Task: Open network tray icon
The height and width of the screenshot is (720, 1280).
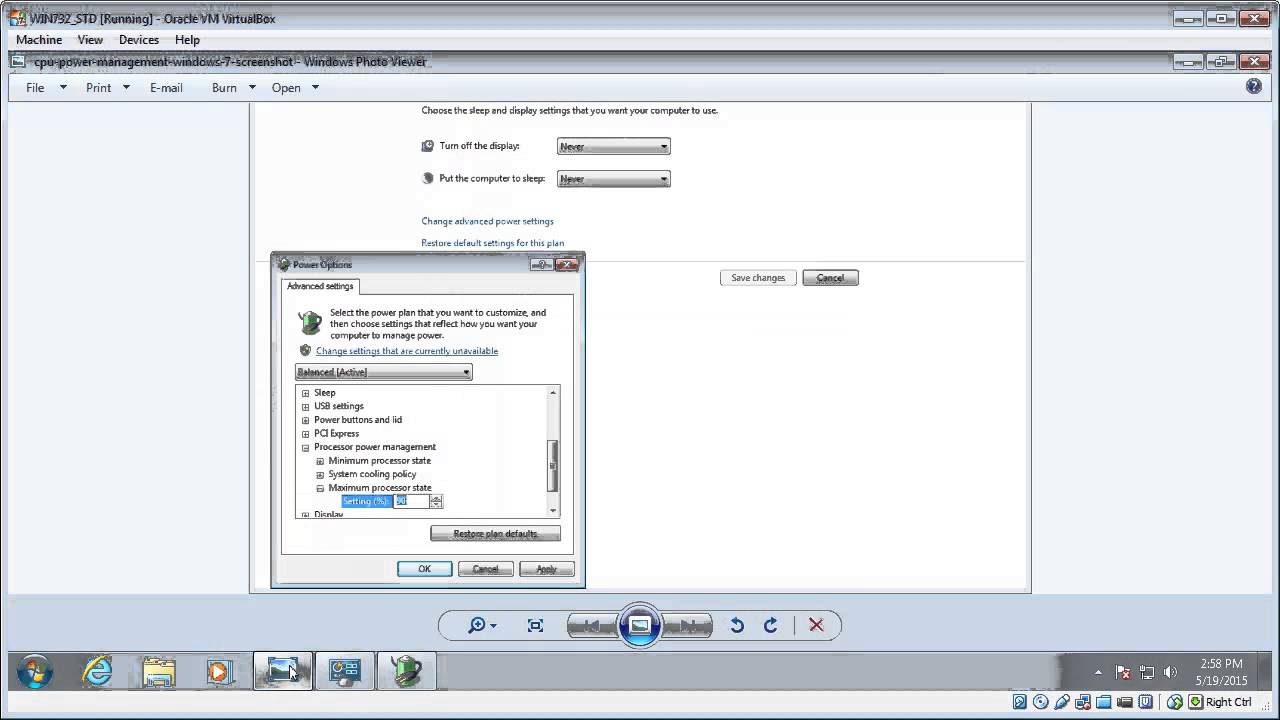Action: click(1147, 672)
